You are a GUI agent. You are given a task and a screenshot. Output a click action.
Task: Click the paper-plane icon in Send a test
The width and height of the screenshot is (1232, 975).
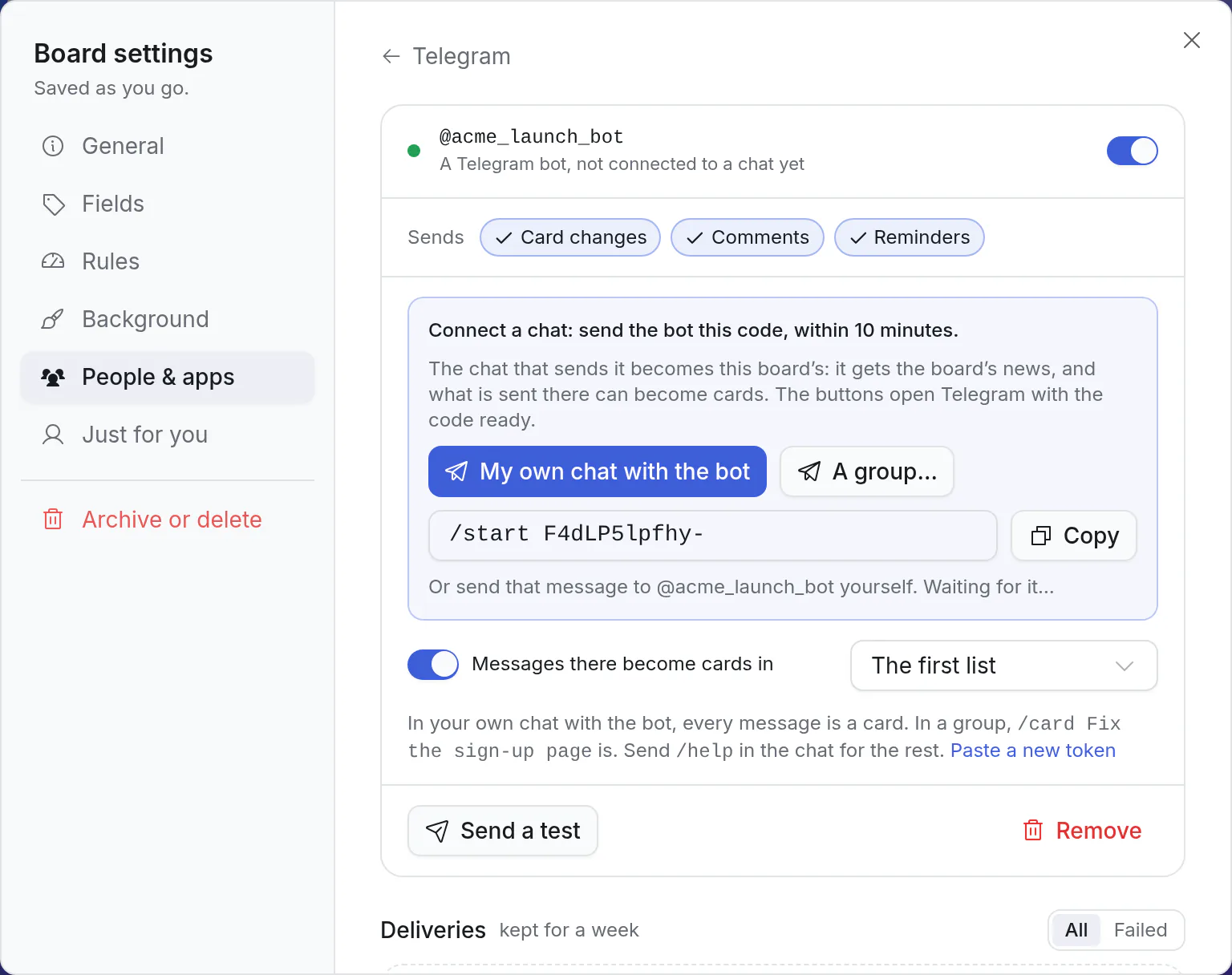pos(437,831)
